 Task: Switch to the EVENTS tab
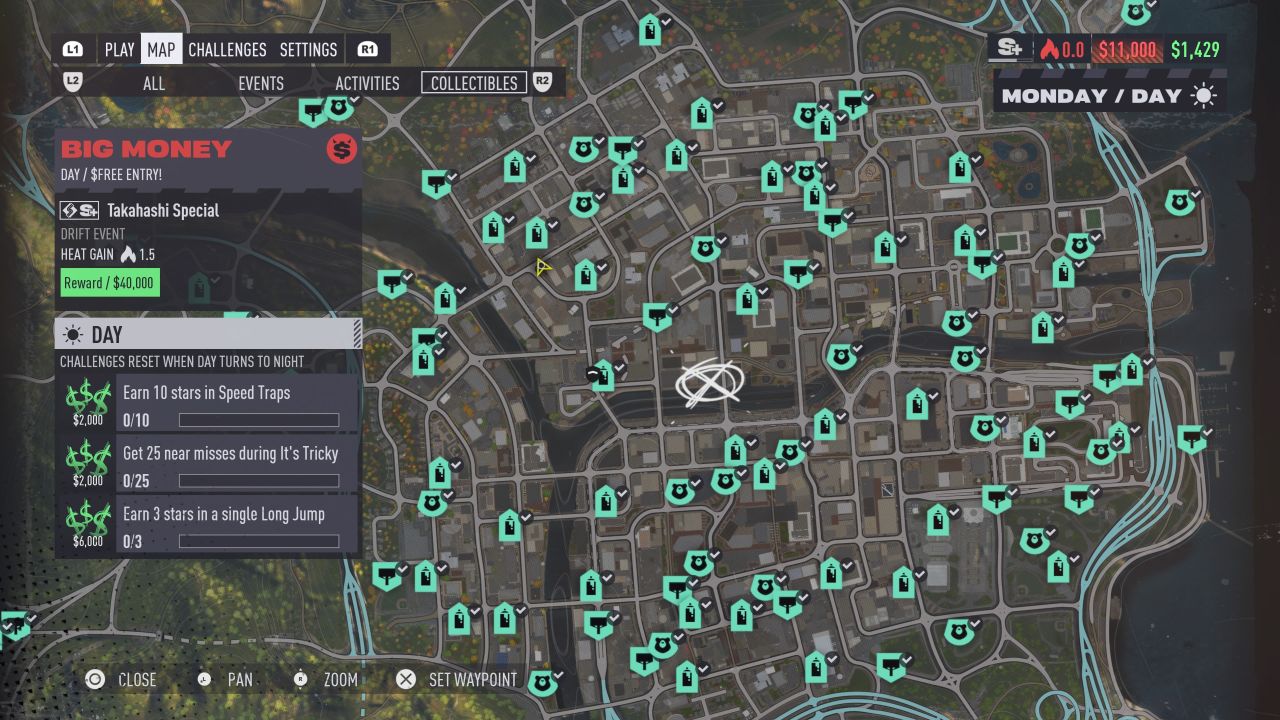(260, 83)
